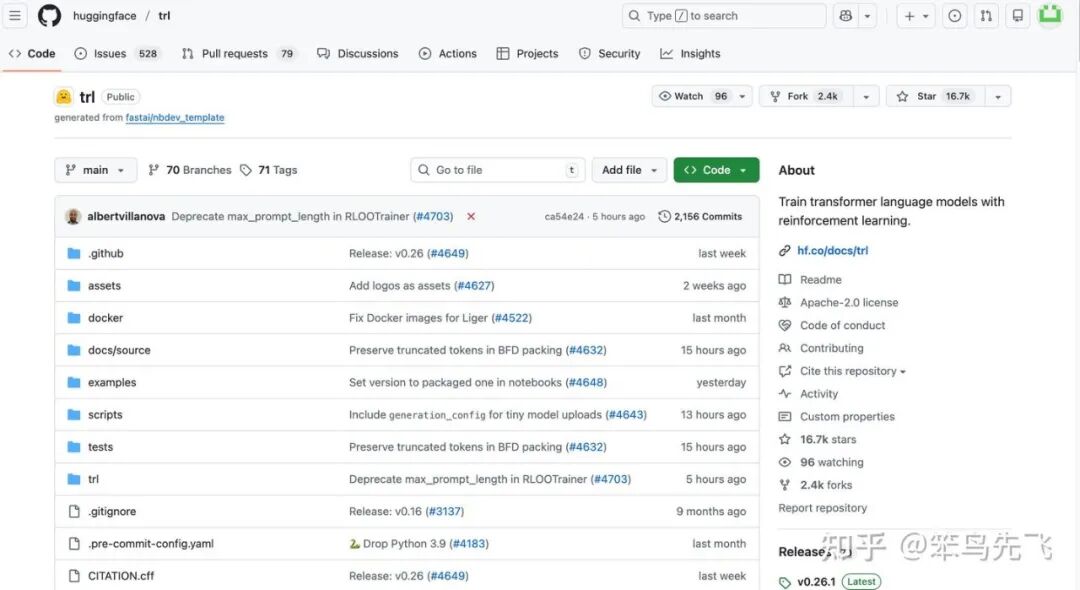Expand Cite this repository menu
Viewport: 1080px width, 590px height.
tap(852, 371)
